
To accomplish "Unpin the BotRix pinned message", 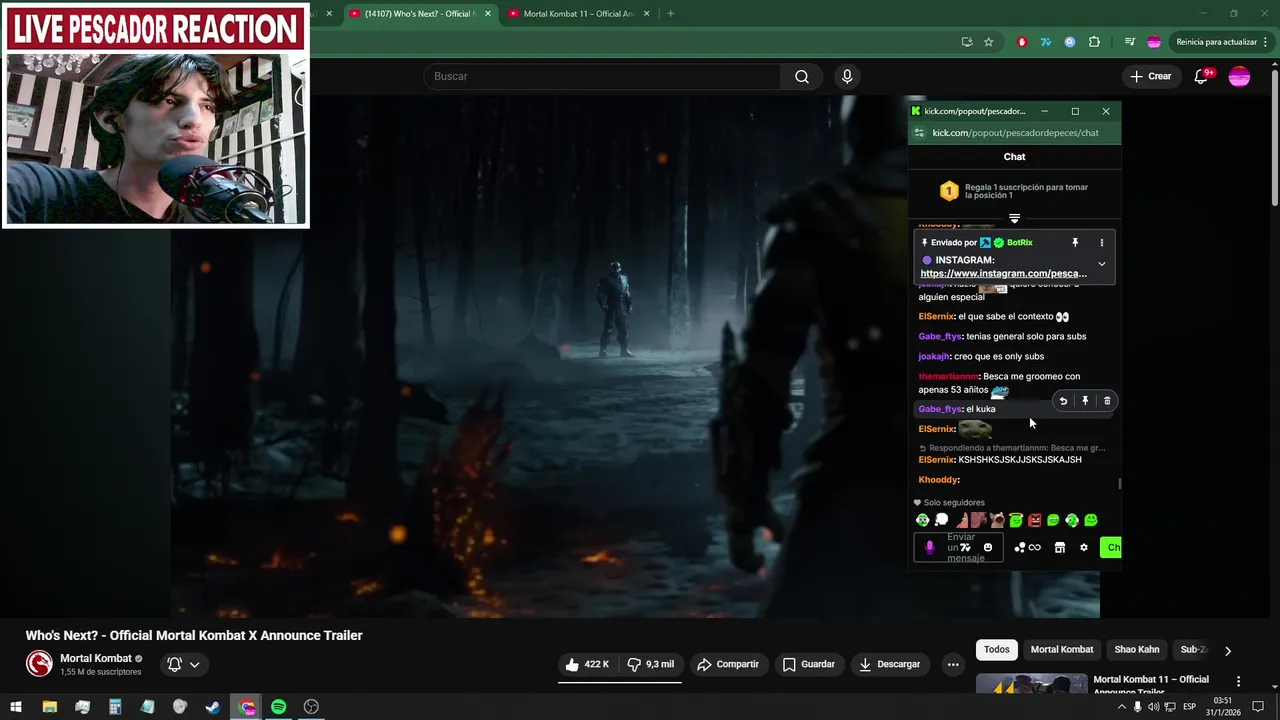I will click(1075, 243).
